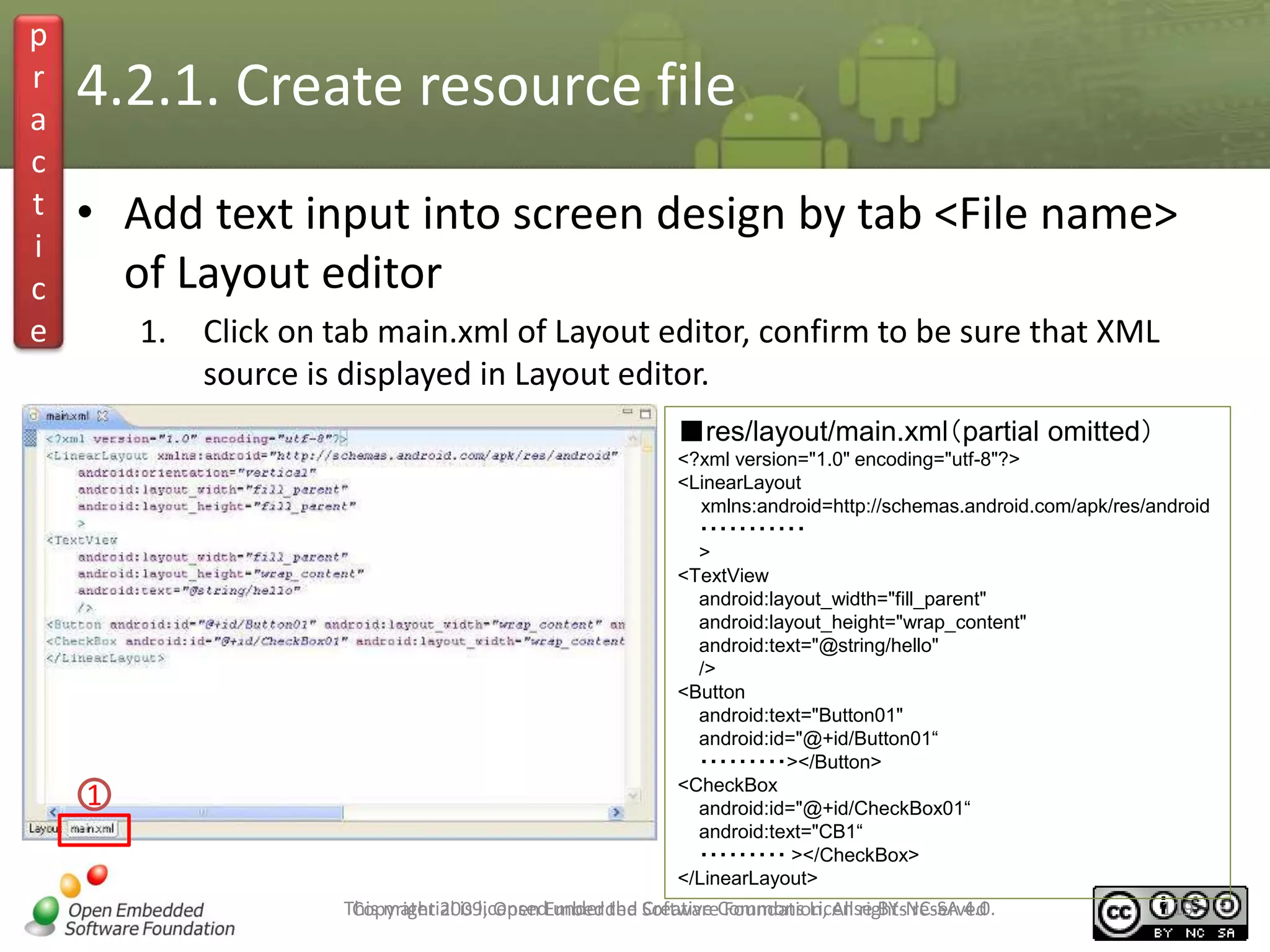Click android:text="CB1" in code listing
Image resolution: width=1270 pixels, height=952 pixels.
(781, 831)
